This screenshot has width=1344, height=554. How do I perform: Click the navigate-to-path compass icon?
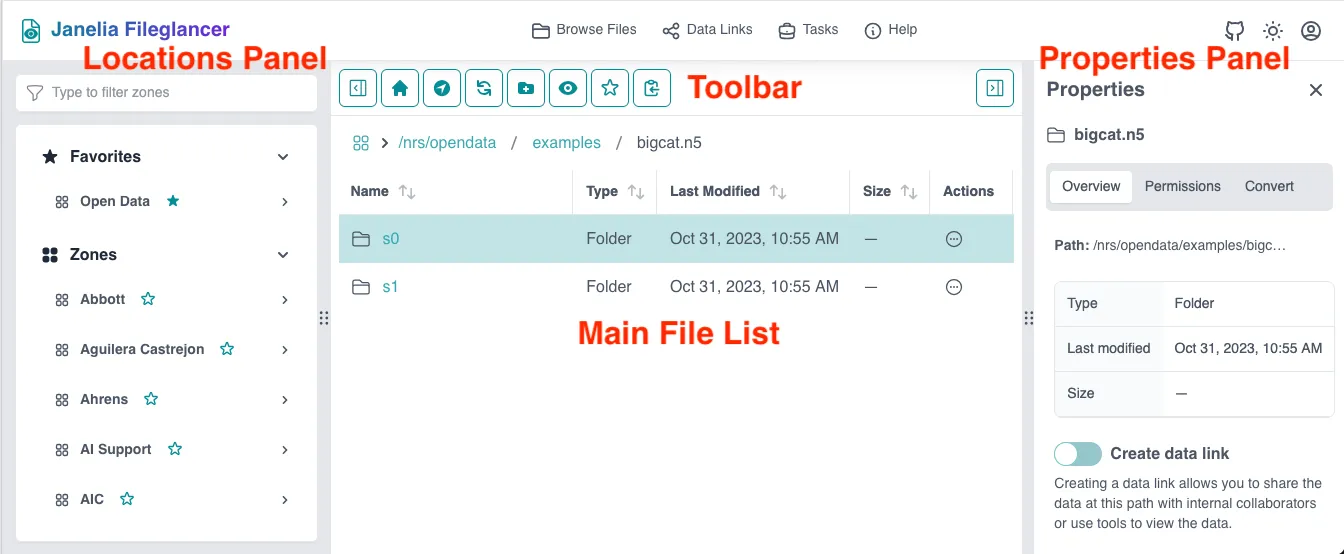[442, 88]
